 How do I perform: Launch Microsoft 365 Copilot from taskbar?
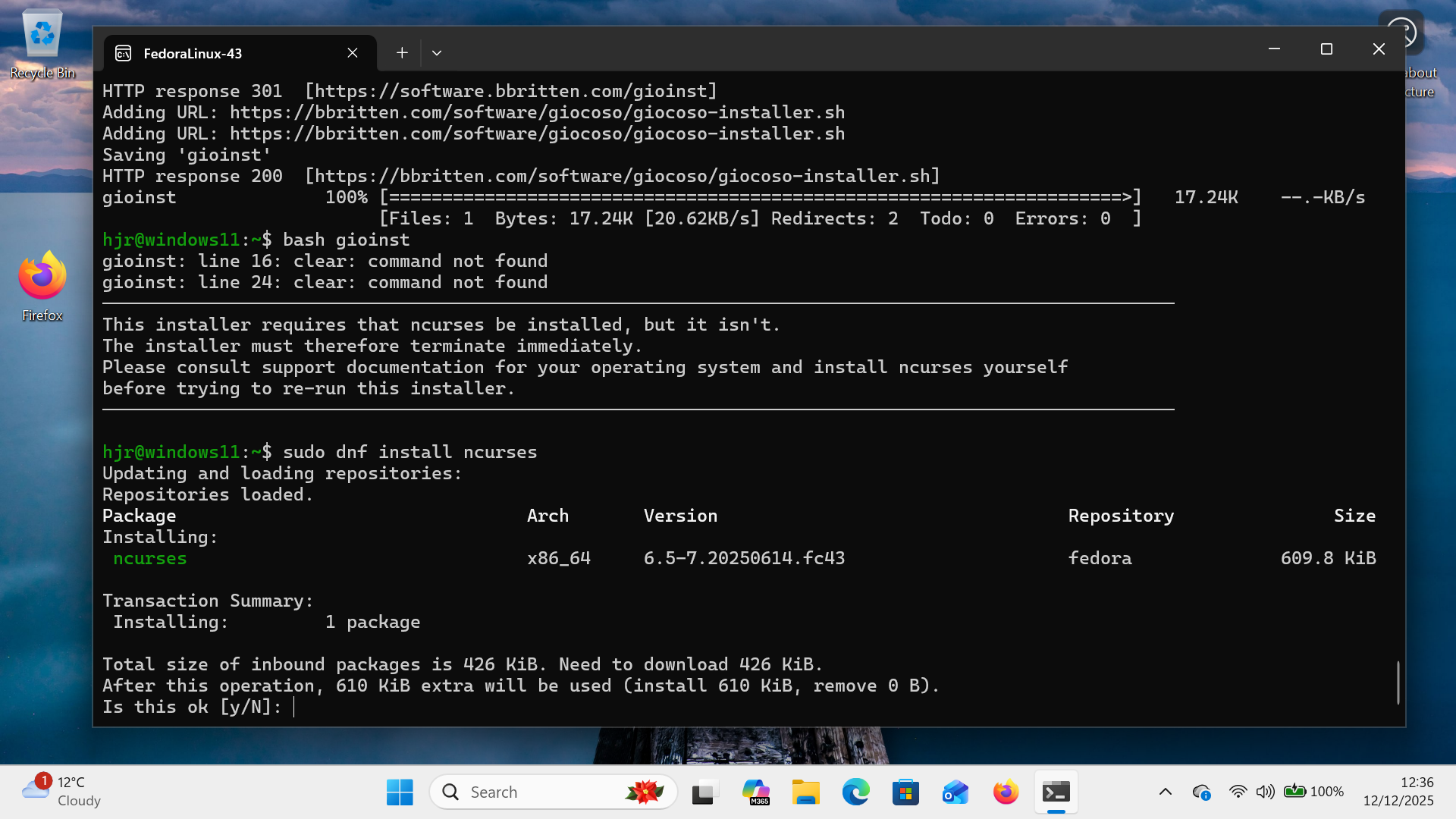[755, 792]
